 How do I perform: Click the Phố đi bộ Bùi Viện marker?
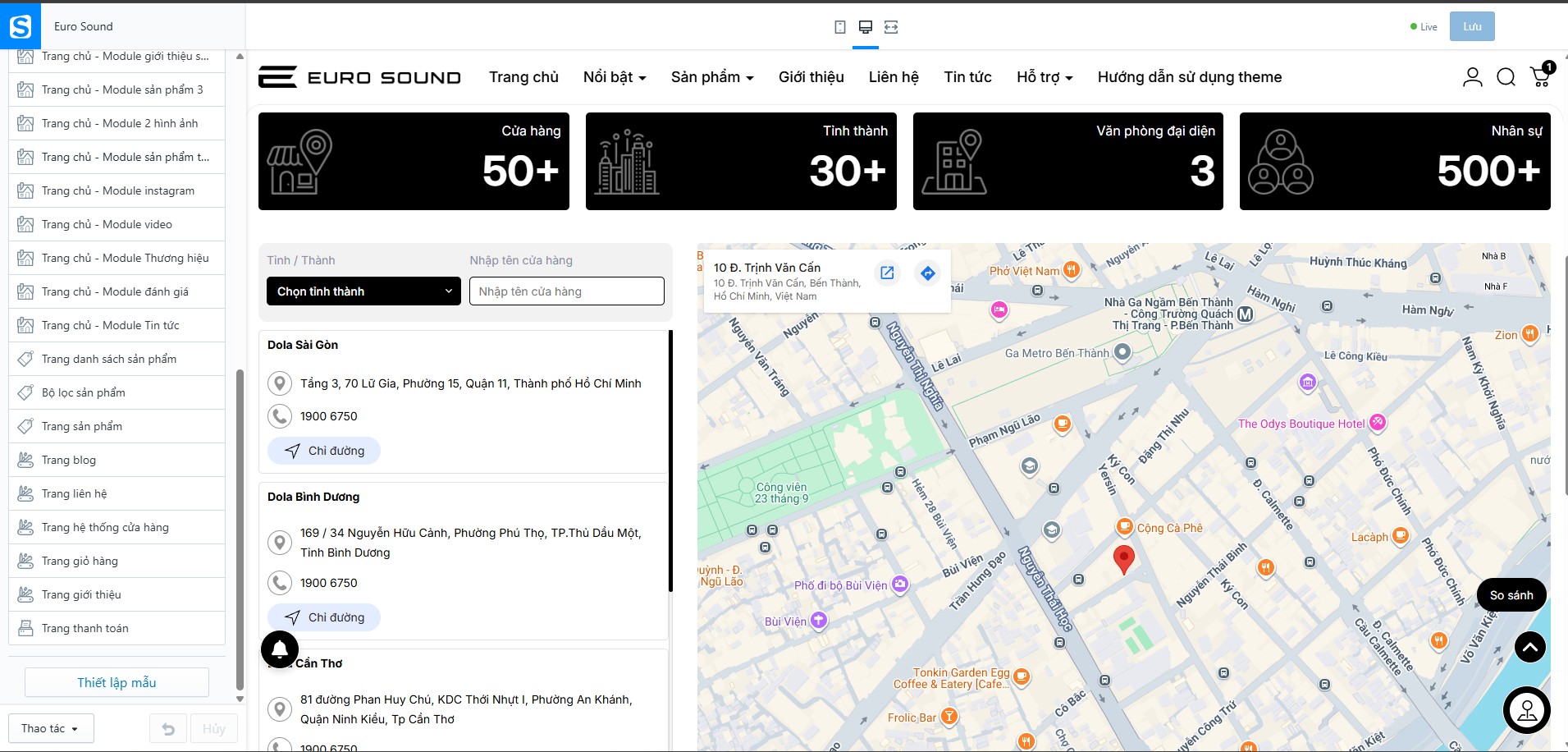(x=900, y=585)
